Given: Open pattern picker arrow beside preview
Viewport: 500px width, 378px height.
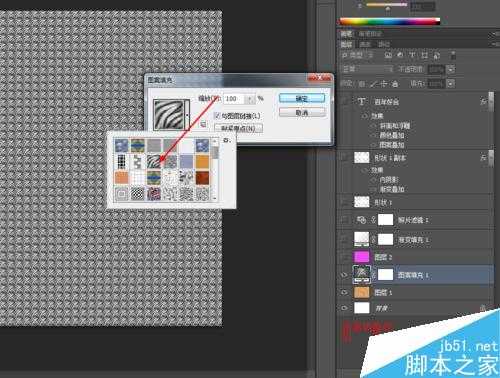Looking at the screenshot, I should tap(187, 115).
